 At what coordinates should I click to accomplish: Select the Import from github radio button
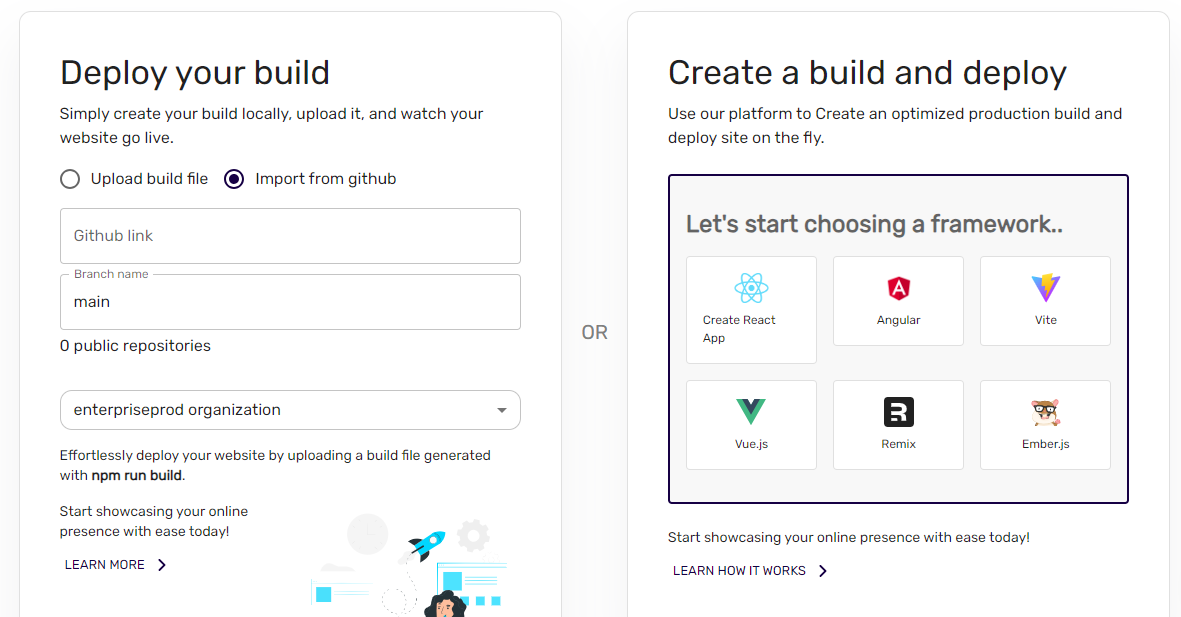(x=234, y=179)
